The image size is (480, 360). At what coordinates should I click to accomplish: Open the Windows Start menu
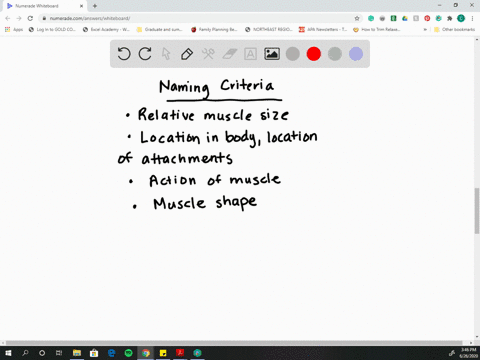point(8,353)
